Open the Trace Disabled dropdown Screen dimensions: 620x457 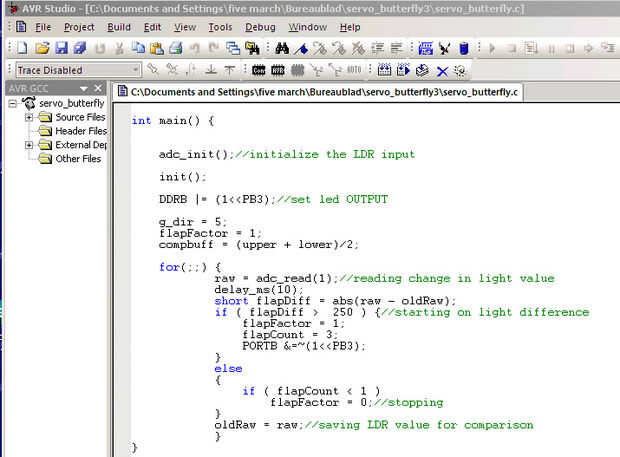(x=135, y=70)
